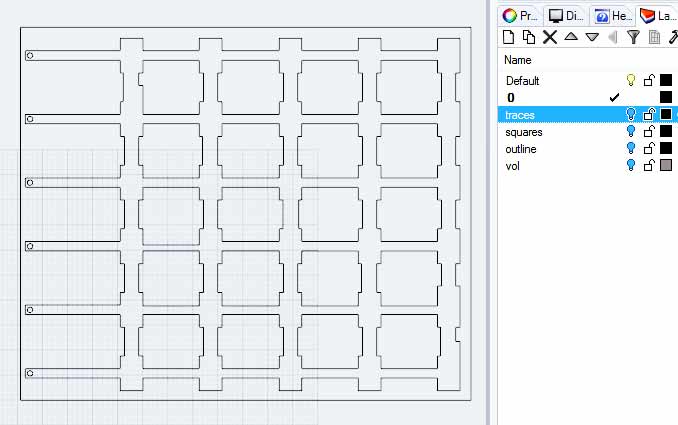The width and height of the screenshot is (678, 425).
Task: Delete layer with the X icon
Action: (x=550, y=37)
